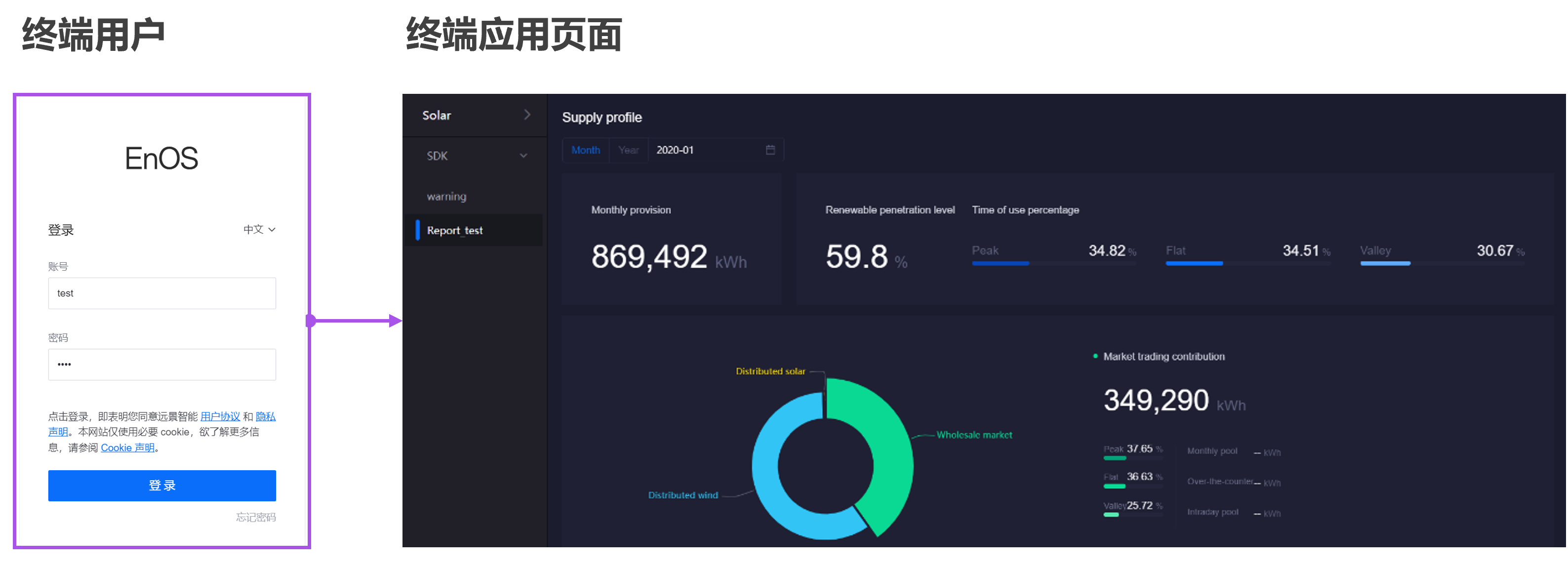Click the blue 登录 login button
Viewport: 1568px width, 569px height.
(x=162, y=485)
